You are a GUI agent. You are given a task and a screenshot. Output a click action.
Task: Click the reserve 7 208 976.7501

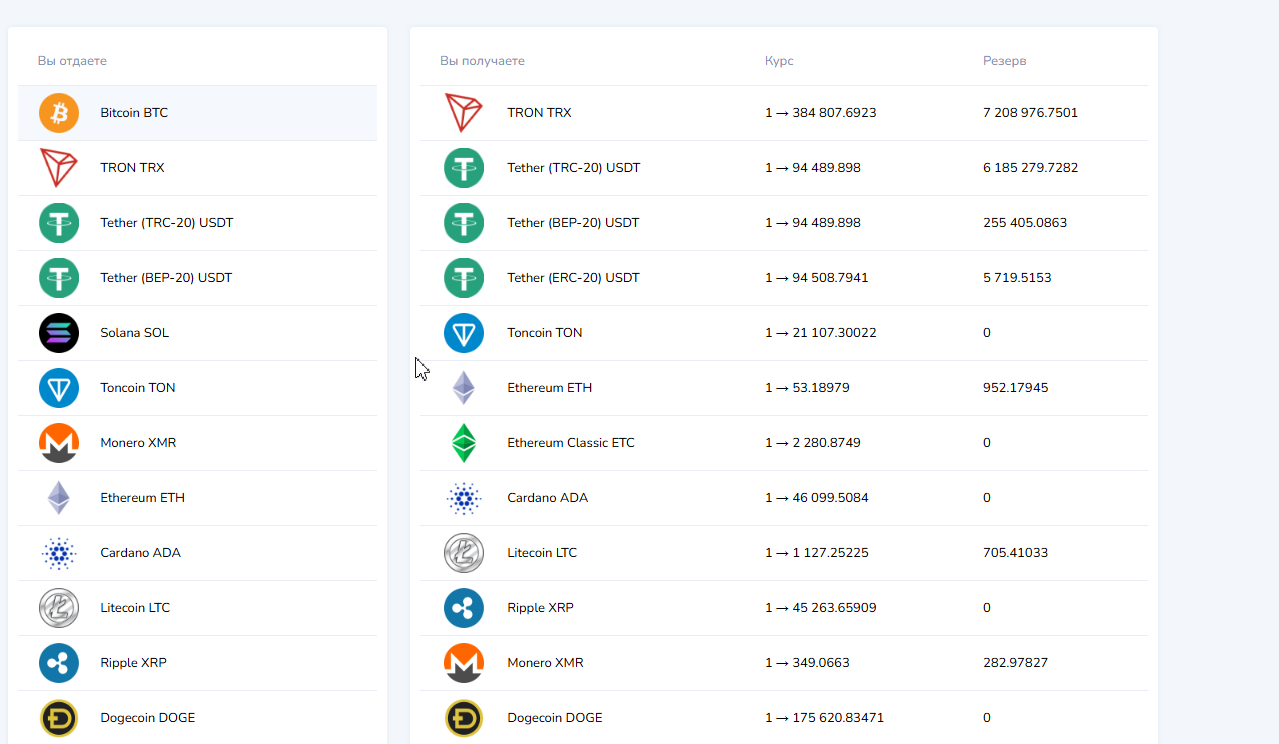point(1031,113)
